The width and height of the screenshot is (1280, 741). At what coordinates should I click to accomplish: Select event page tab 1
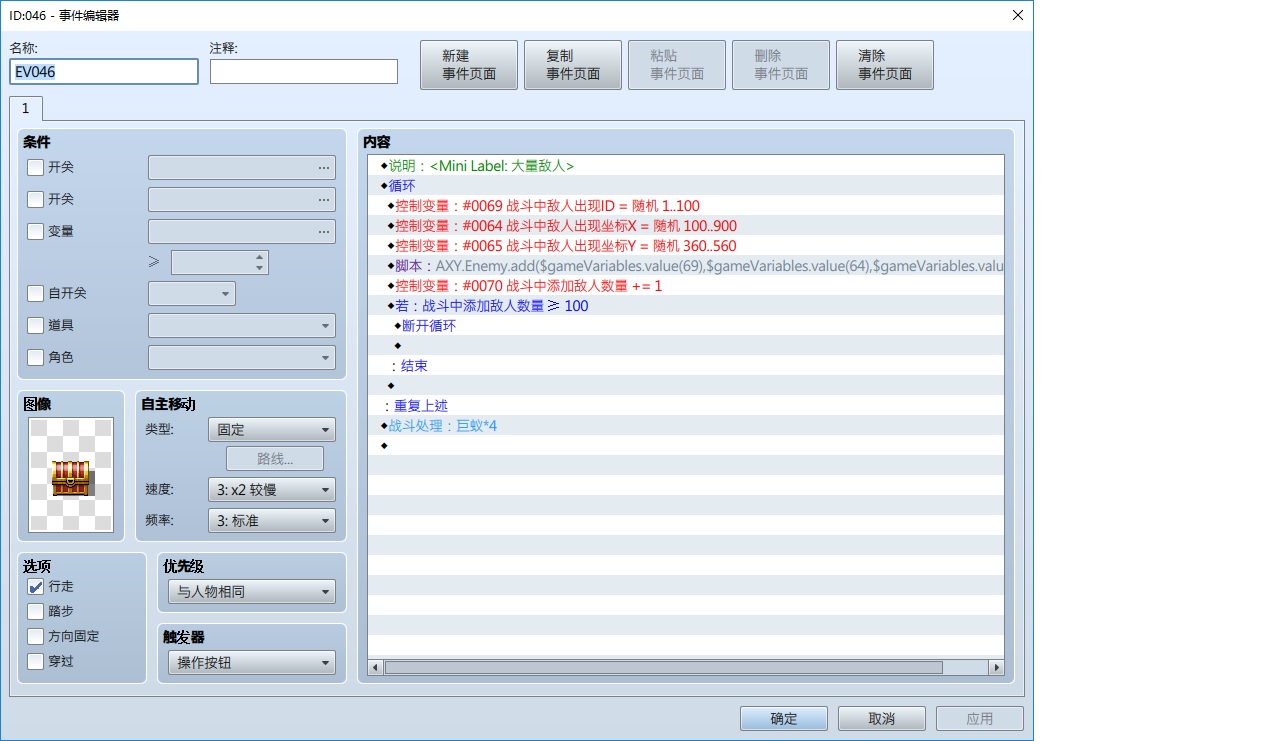click(26, 108)
